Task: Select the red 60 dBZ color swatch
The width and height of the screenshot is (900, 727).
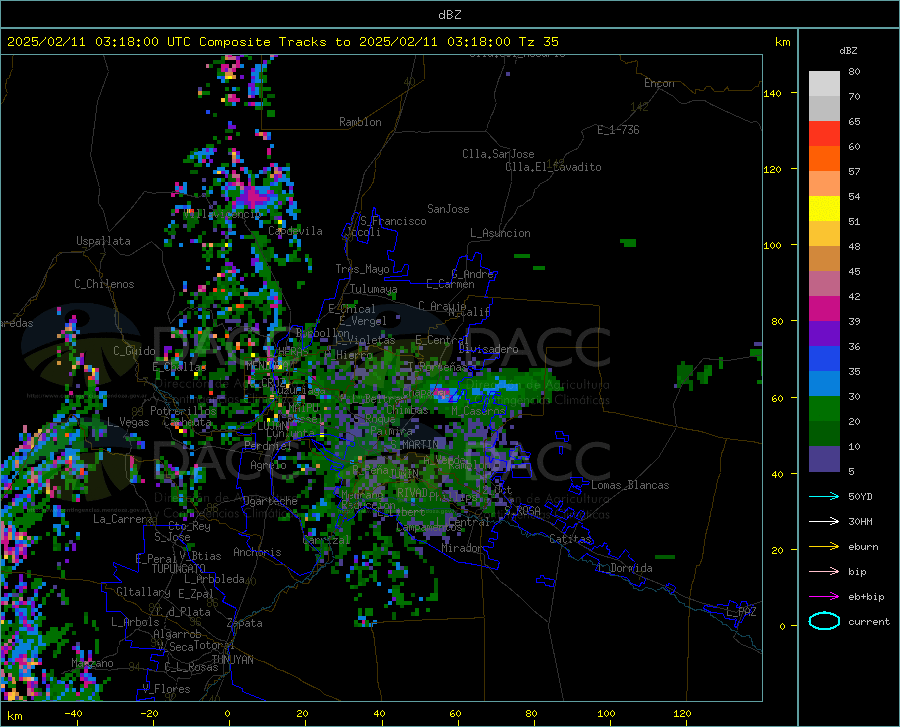Action: click(x=824, y=134)
